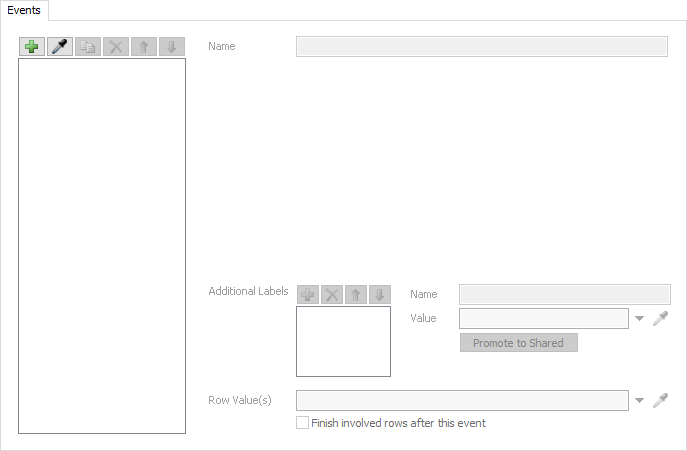Delete the selected additional label
Screen dimensions: 687x451
pos(332,294)
